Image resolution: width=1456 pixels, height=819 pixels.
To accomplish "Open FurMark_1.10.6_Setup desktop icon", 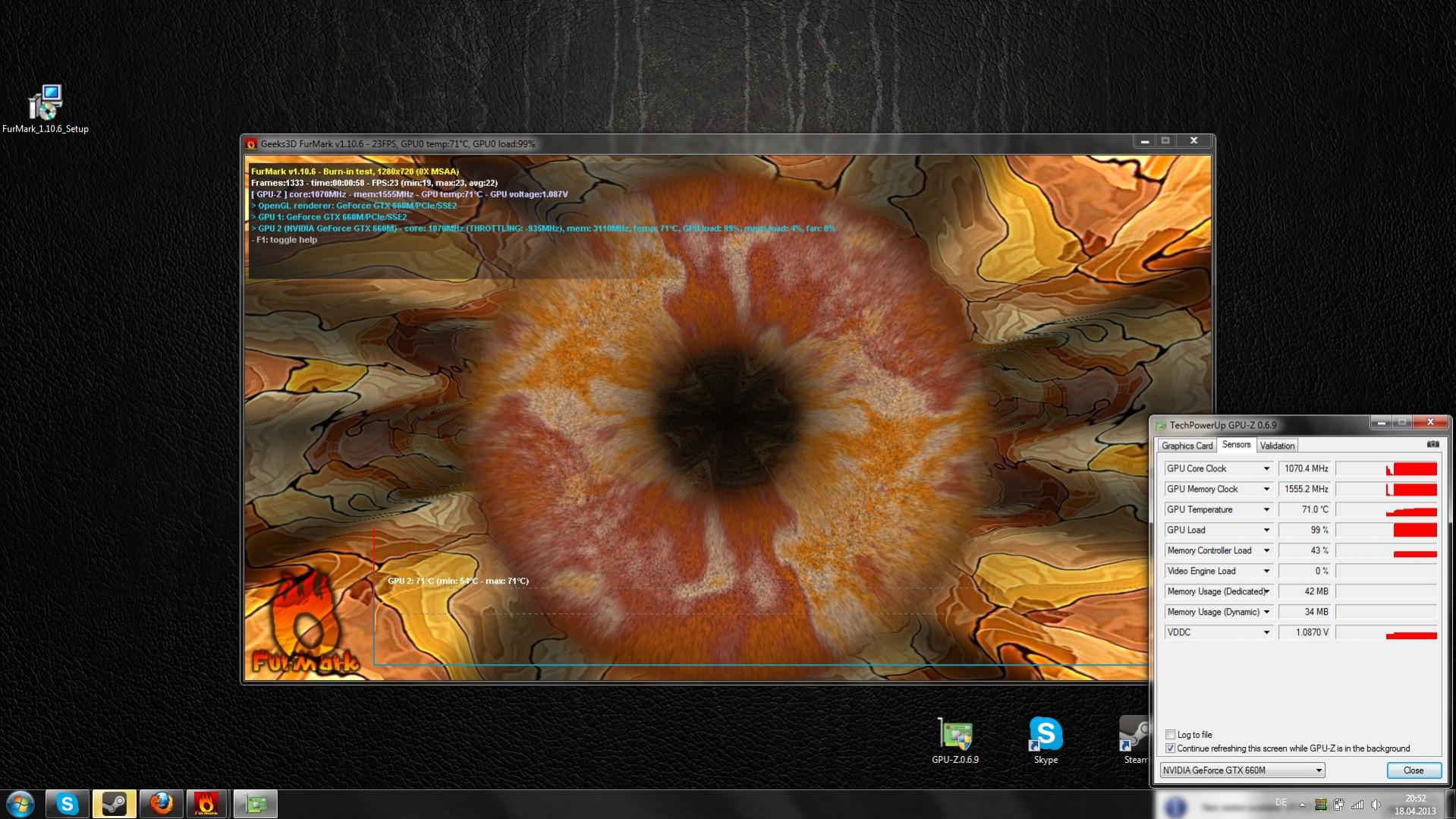I will point(46,109).
